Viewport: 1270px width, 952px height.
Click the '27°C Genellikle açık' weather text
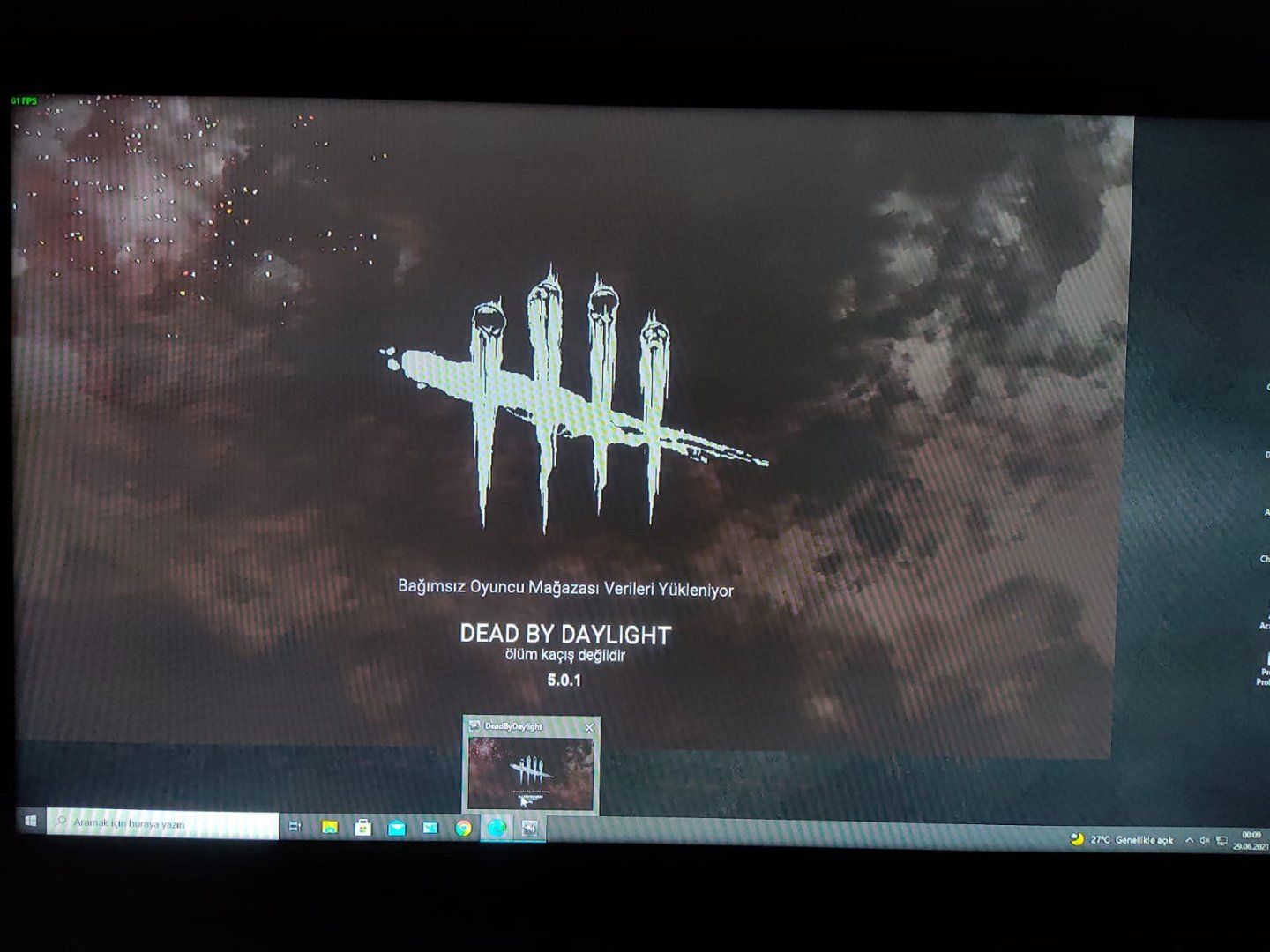coord(1132,841)
